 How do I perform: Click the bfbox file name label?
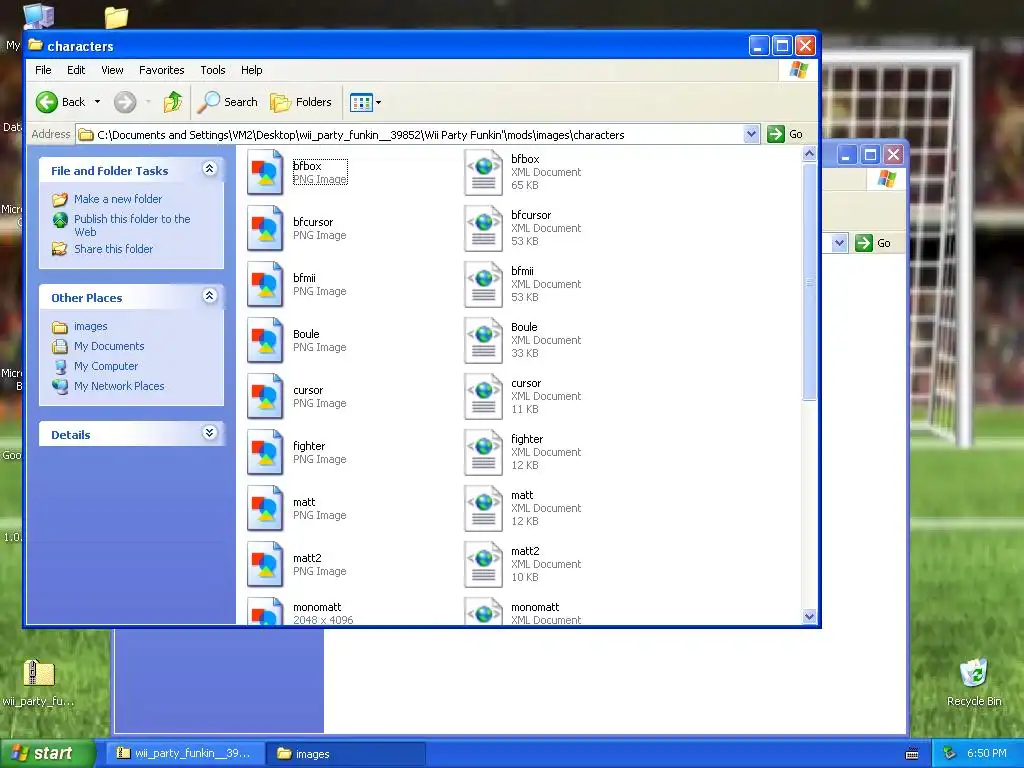tap(307, 167)
